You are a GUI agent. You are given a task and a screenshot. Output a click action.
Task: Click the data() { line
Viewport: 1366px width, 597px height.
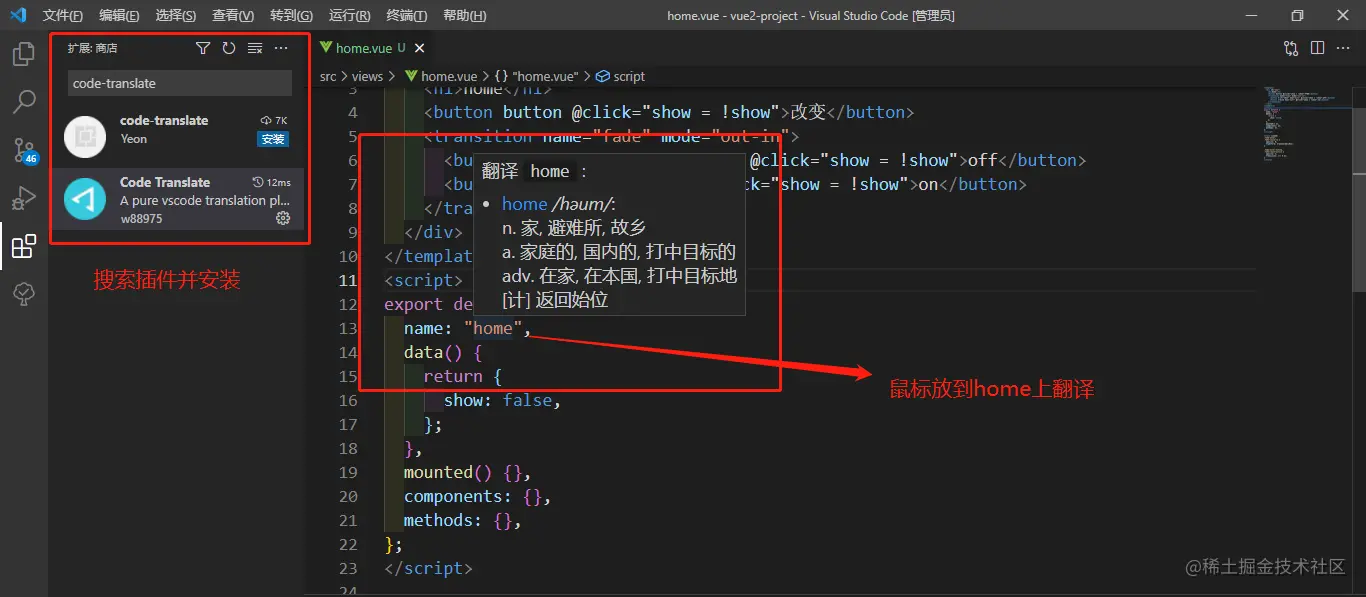pos(443,352)
